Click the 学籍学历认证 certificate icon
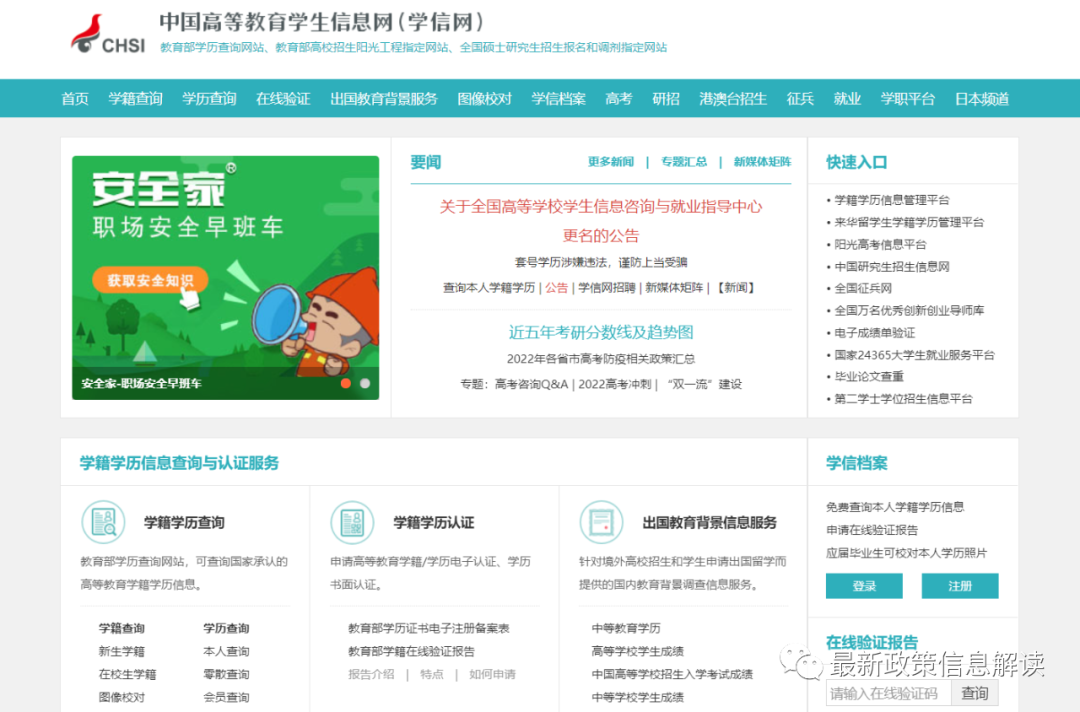This screenshot has height=712, width=1080. click(352, 521)
